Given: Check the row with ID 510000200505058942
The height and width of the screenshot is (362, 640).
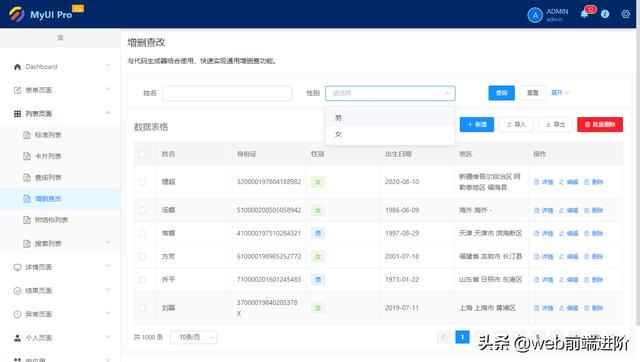Looking at the screenshot, I should (142, 210).
